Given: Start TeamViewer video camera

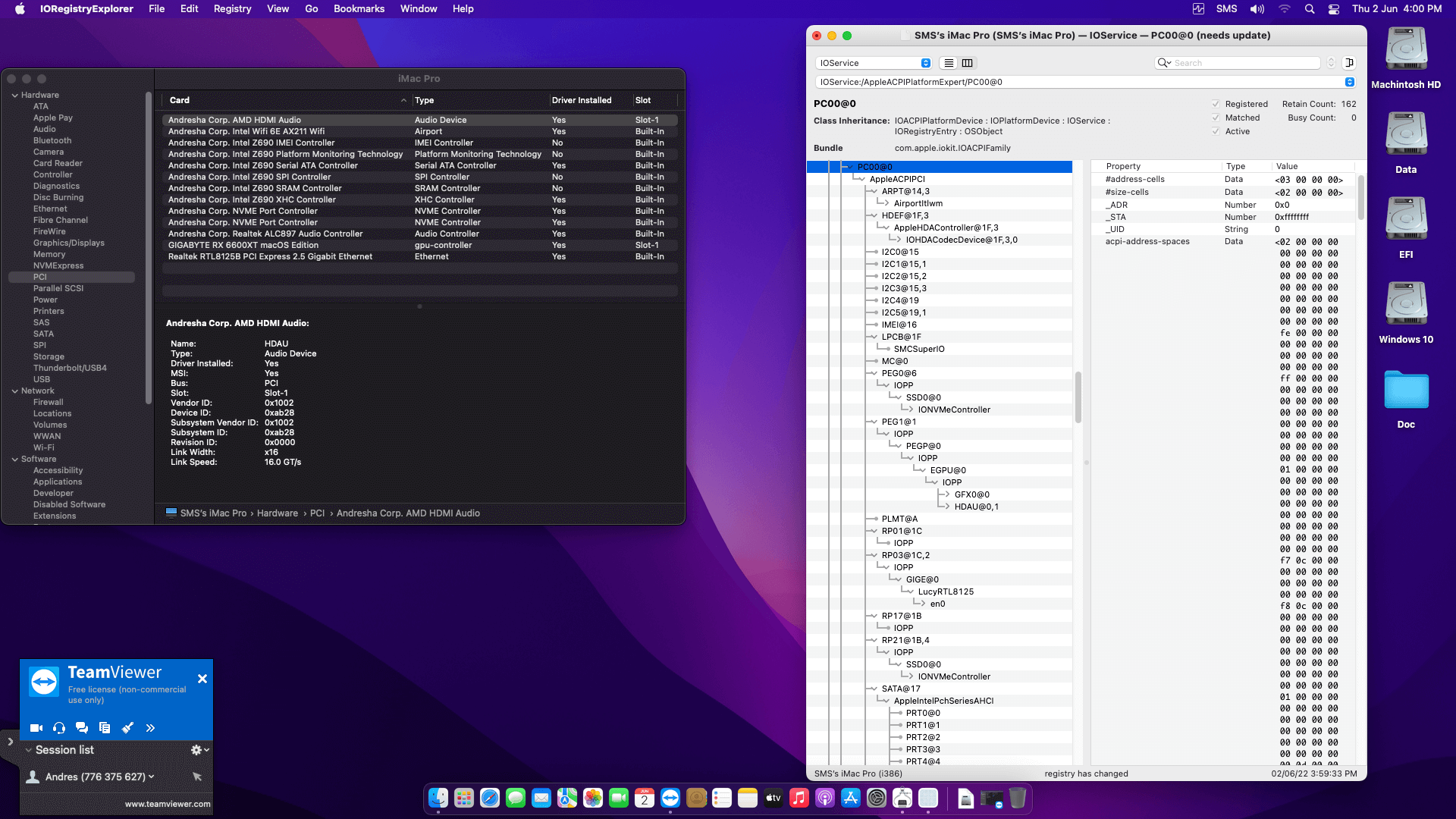Looking at the screenshot, I should tap(36, 728).
